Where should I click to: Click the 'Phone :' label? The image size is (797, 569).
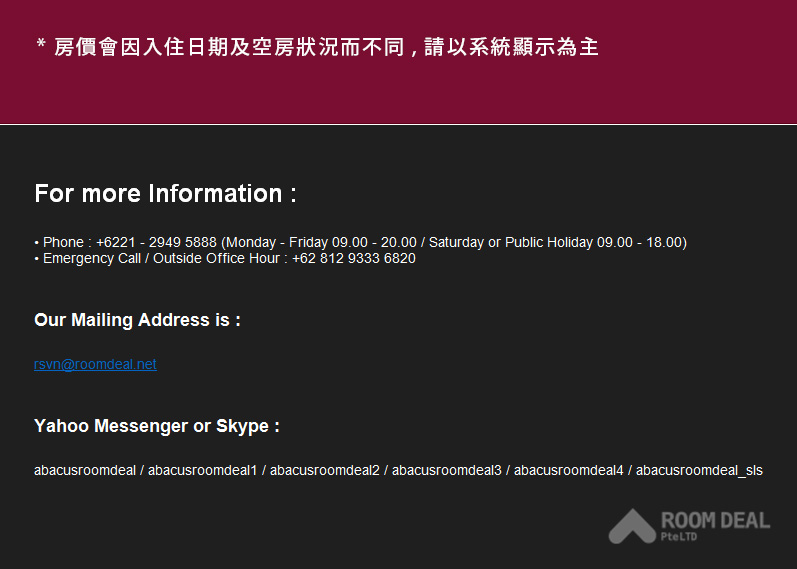68,242
